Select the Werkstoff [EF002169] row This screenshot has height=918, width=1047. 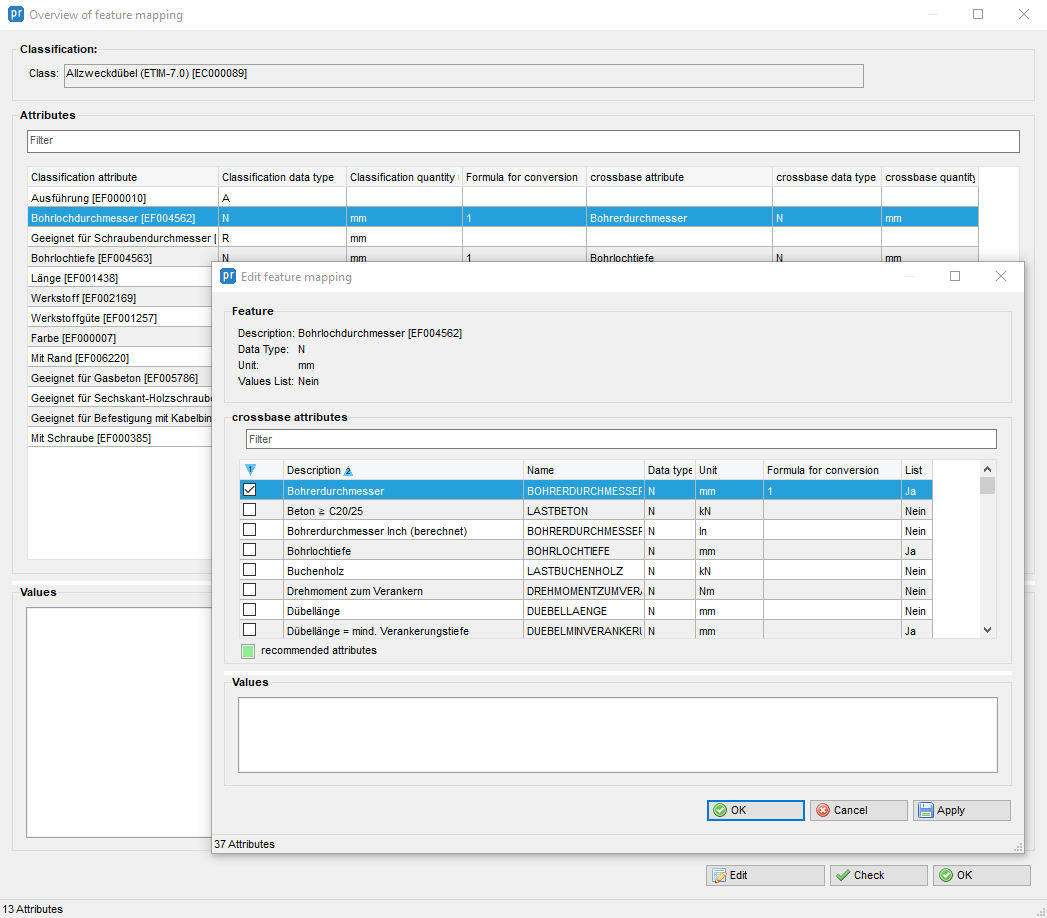pyautogui.click(x=120, y=298)
